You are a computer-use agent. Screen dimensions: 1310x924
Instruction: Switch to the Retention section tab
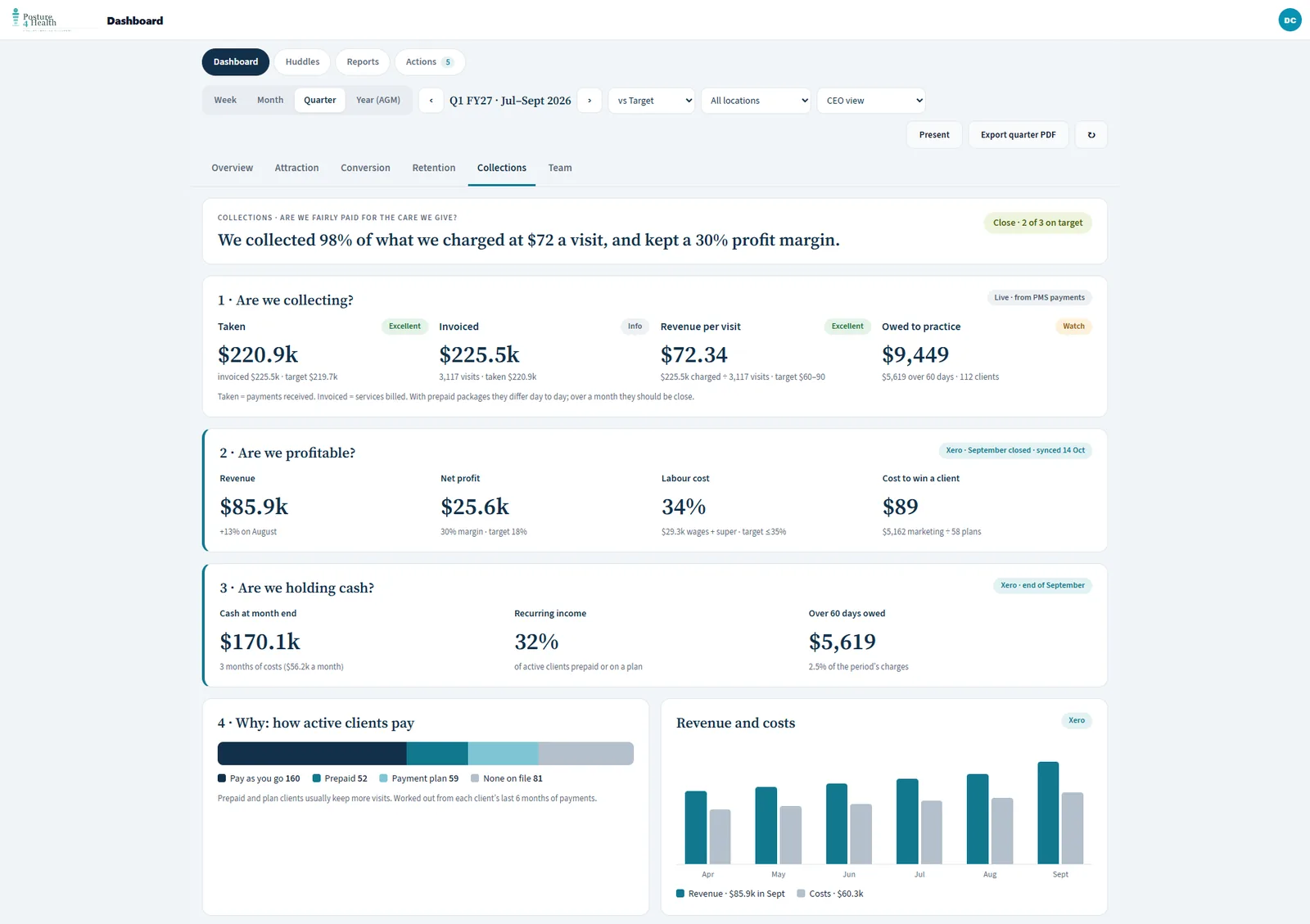tap(434, 168)
